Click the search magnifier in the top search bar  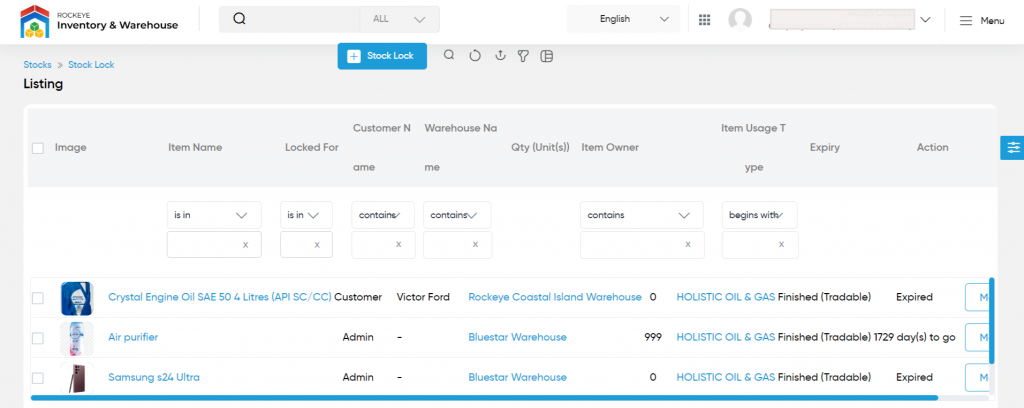click(x=239, y=19)
